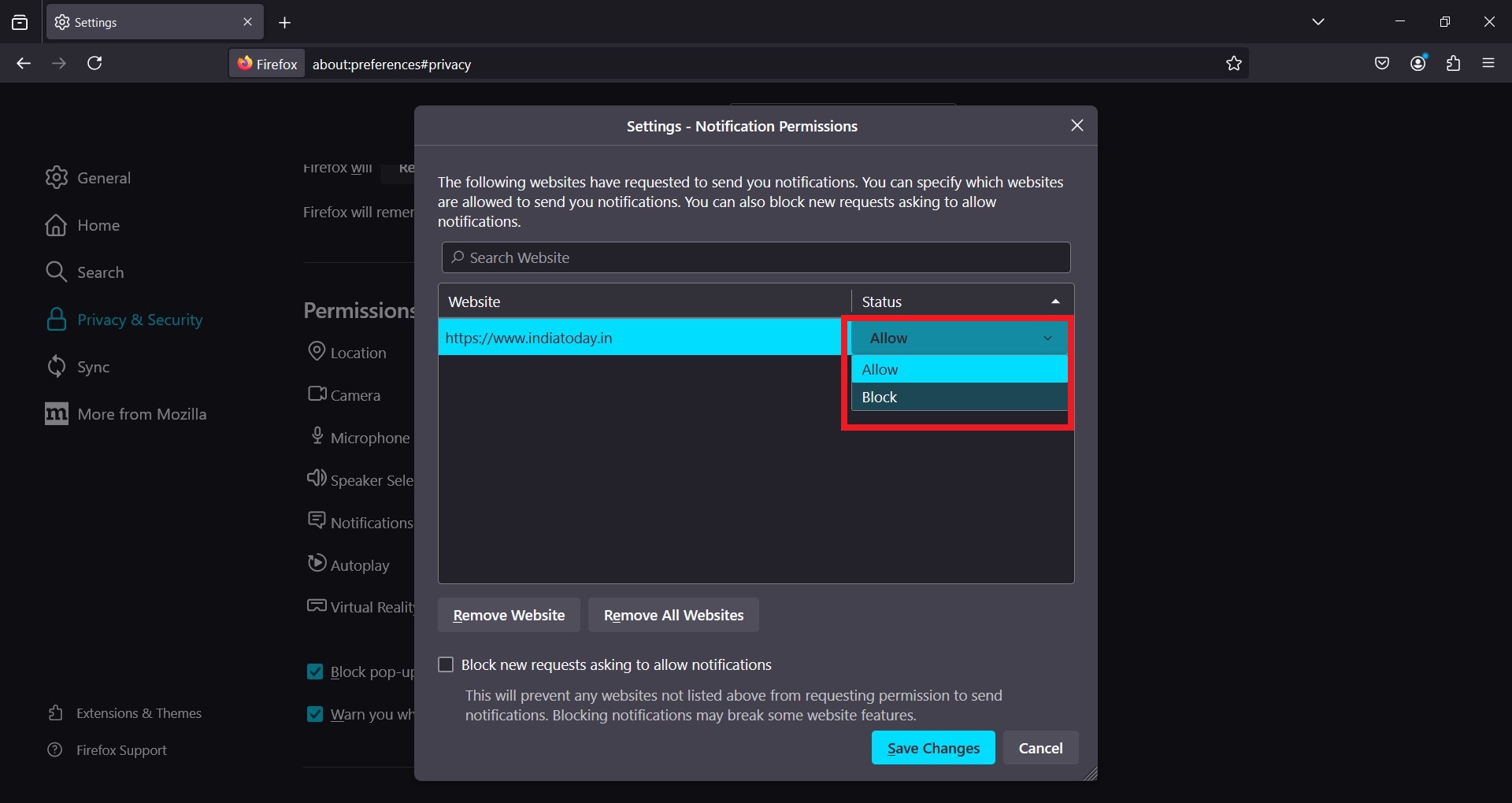Viewport: 1512px width, 803px height.
Task: Sort by Website column header
Action: (x=645, y=302)
